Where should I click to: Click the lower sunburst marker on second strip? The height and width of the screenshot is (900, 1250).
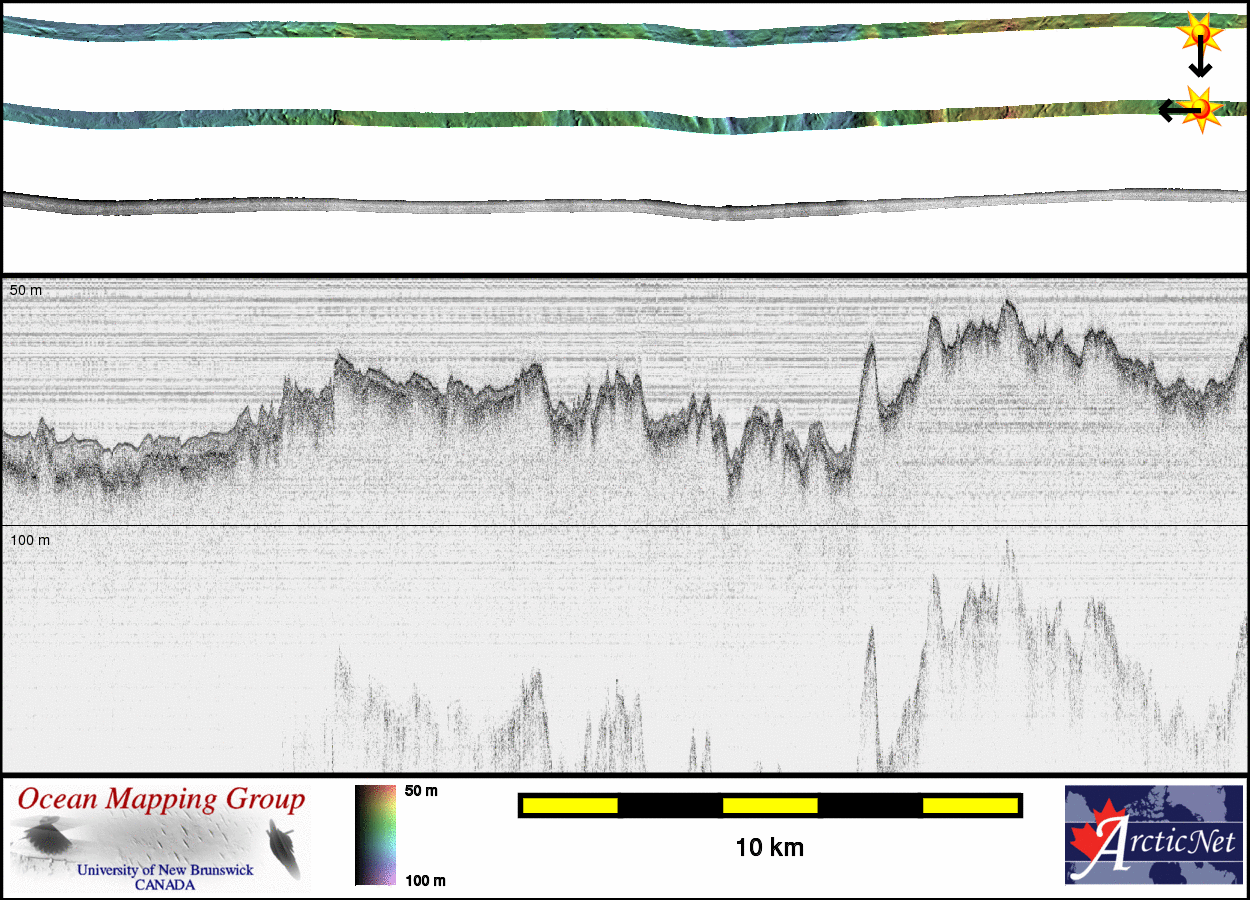pos(1201,108)
